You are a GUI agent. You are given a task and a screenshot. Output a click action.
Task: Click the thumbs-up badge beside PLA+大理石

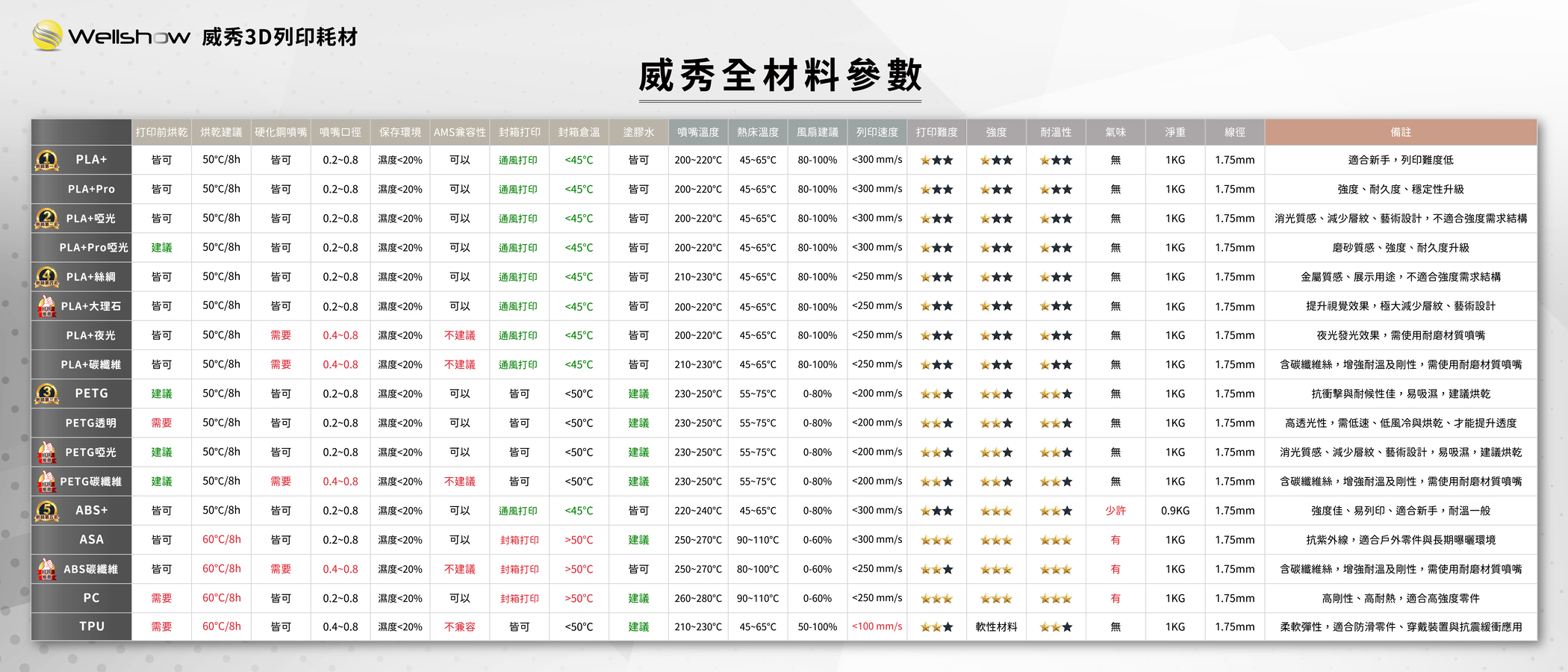(47, 306)
